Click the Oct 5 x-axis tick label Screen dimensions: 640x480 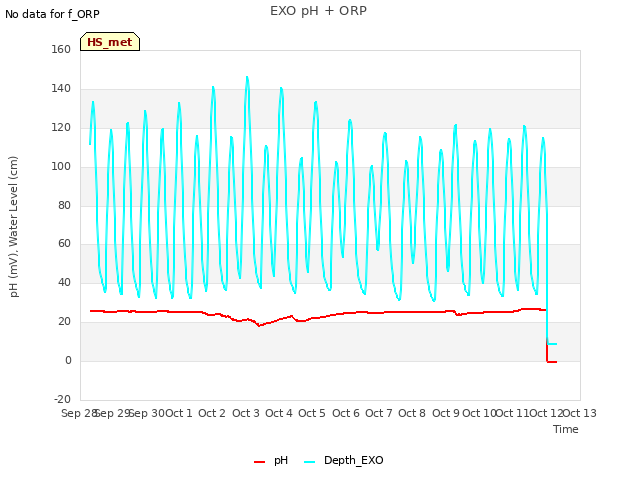[x=312, y=413]
